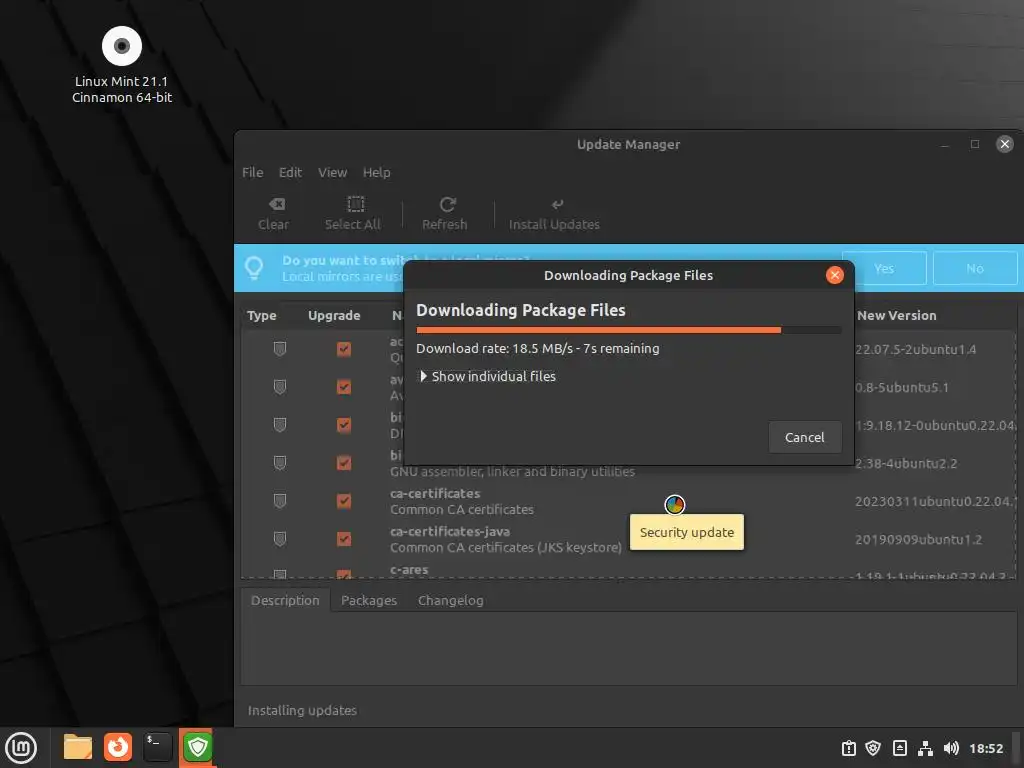Viewport: 1024px width, 768px height.
Task: Click the Installing updates status text
Action: pyautogui.click(x=302, y=710)
